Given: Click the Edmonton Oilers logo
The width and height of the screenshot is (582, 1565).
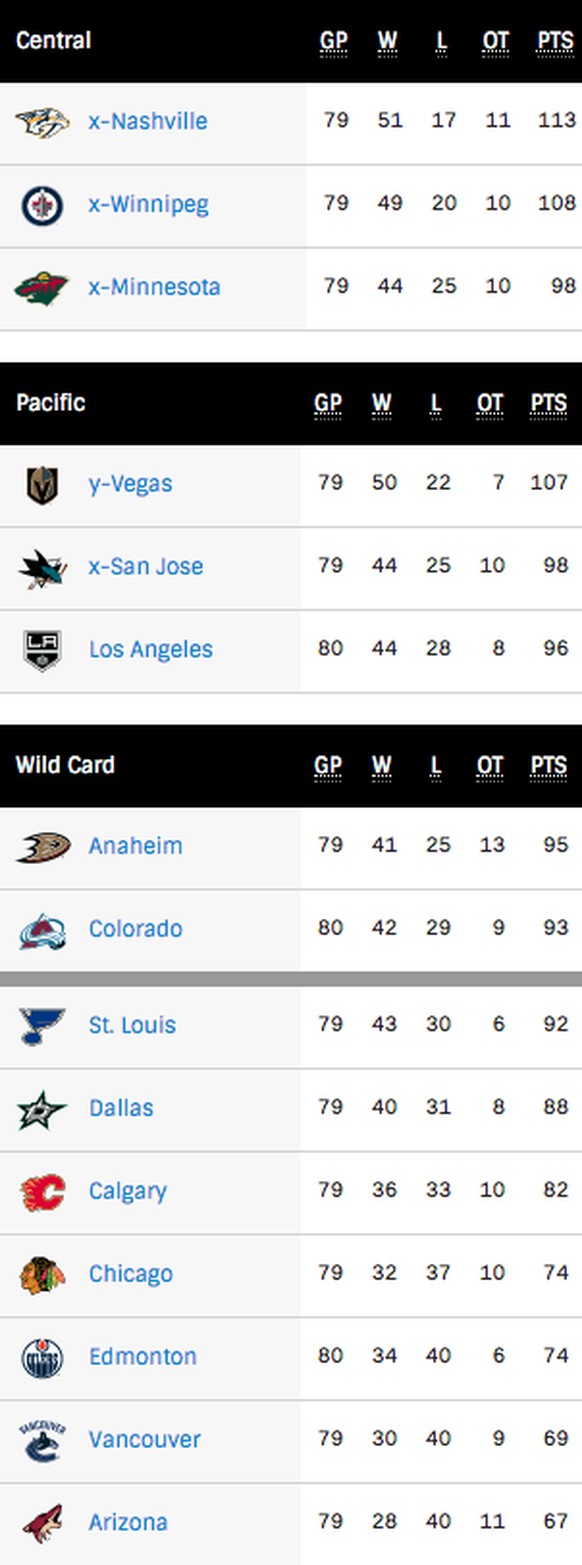Looking at the screenshot, I should 42,1358.
